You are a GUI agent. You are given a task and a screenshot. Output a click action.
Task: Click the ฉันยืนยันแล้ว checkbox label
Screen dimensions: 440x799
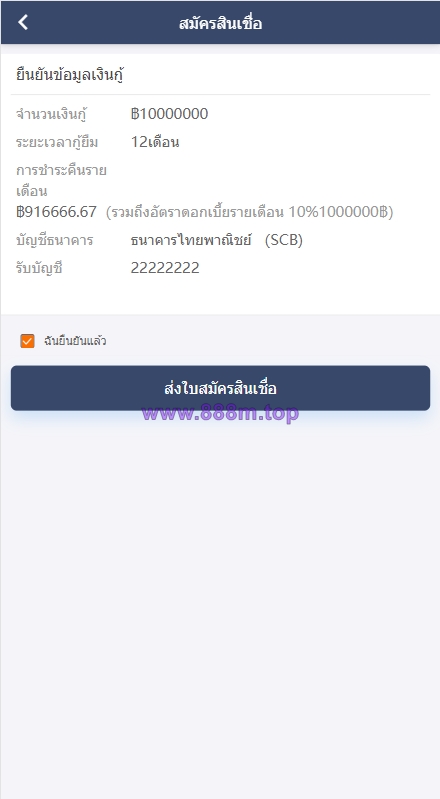coord(75,341)
